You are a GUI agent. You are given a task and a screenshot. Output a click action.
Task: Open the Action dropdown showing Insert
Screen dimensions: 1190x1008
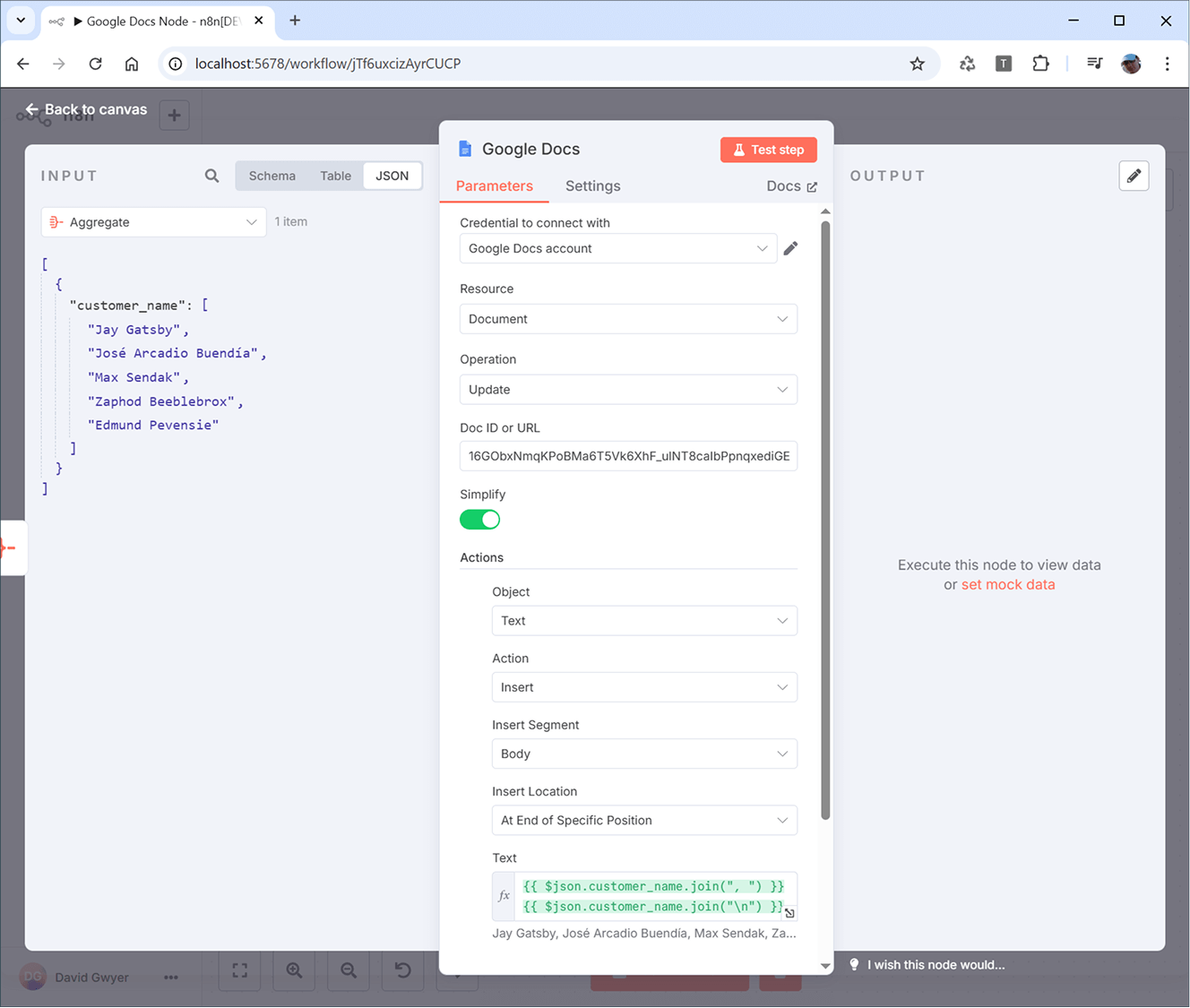[x=644, y=687]
